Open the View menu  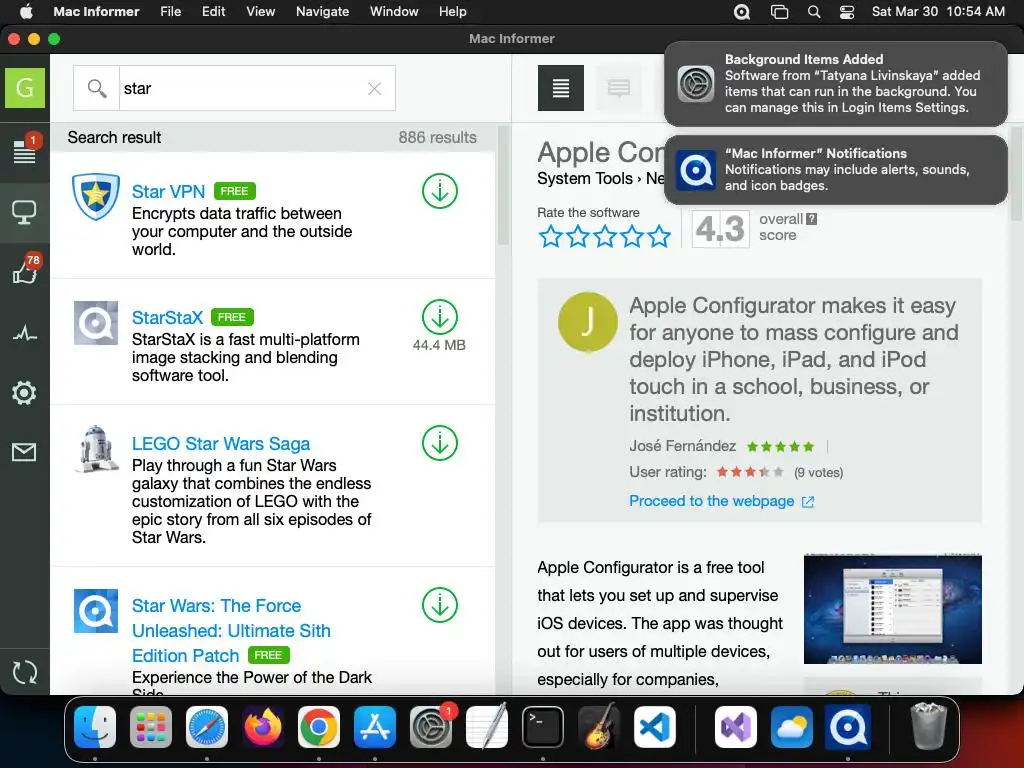261,12
